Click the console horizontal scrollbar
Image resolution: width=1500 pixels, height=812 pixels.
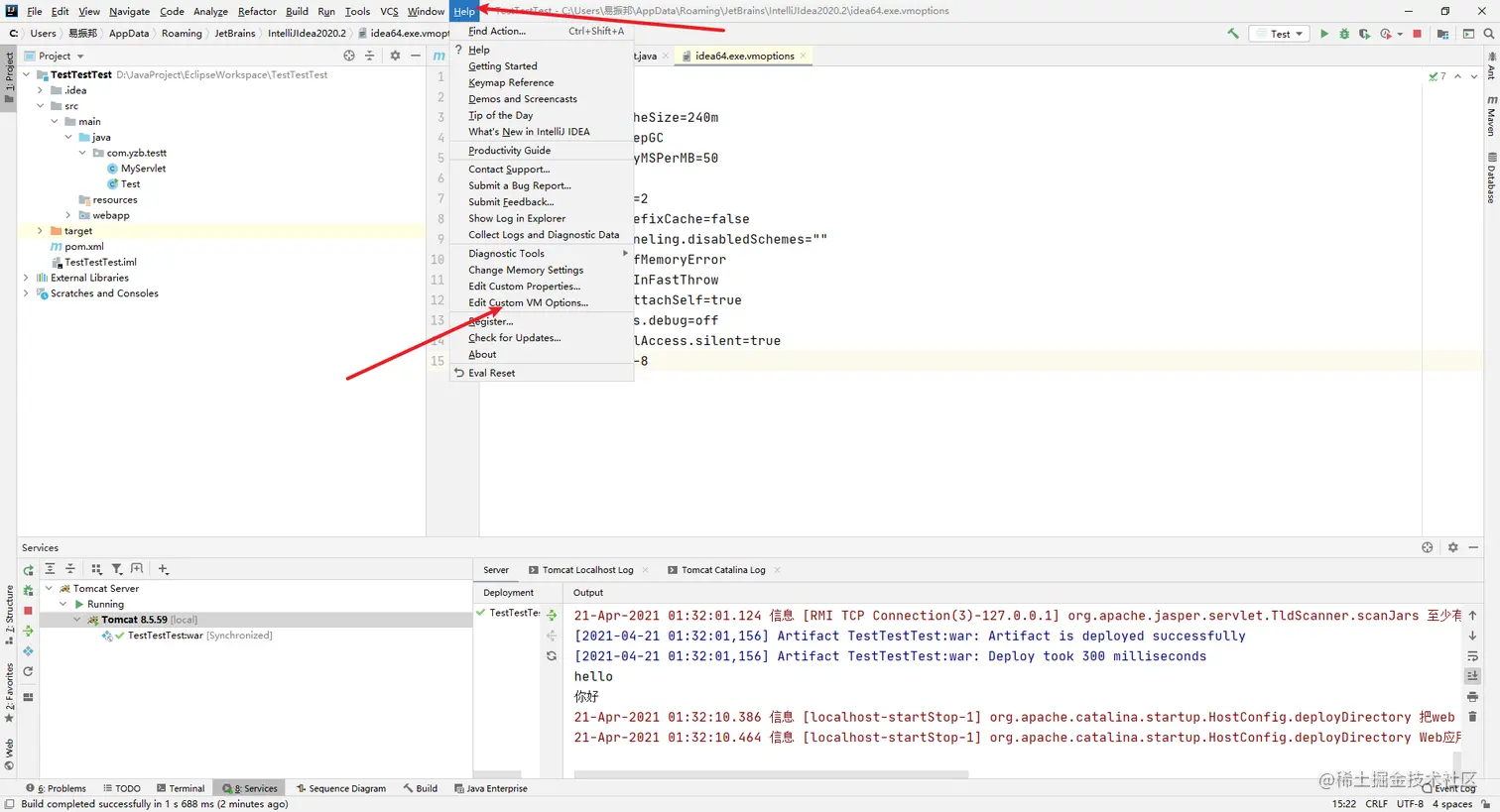[771, 774]
